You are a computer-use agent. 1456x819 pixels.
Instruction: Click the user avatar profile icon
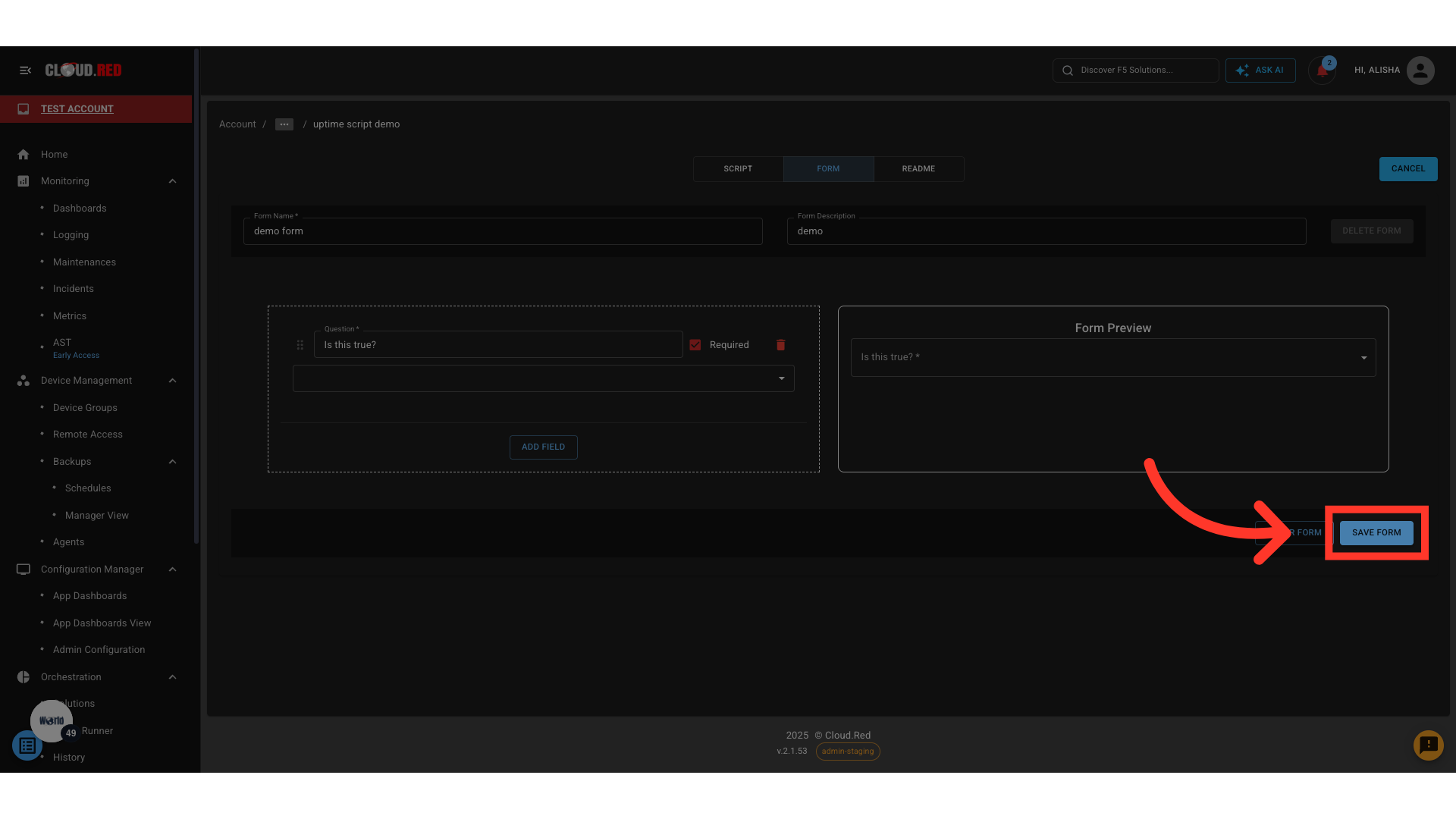pos(1420,71)
